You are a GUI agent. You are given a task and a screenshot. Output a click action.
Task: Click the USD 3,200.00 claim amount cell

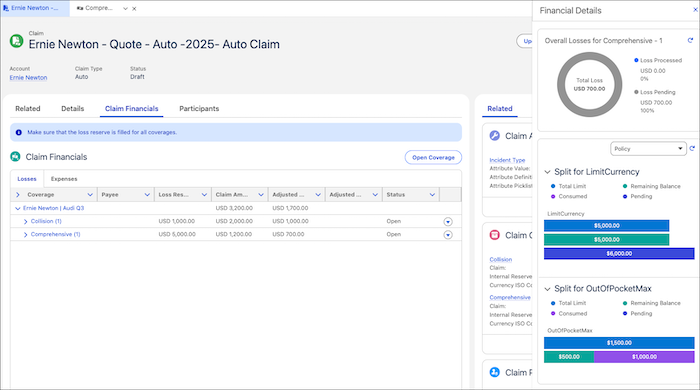pos(234,208)
